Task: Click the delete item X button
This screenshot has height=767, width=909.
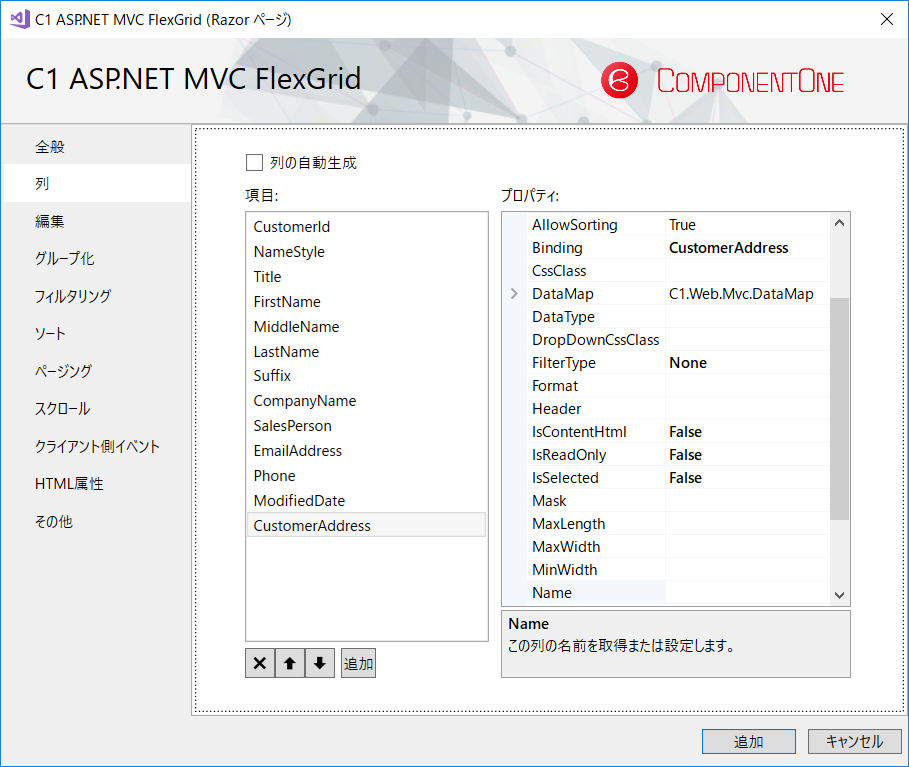Action: coord(260,663)
